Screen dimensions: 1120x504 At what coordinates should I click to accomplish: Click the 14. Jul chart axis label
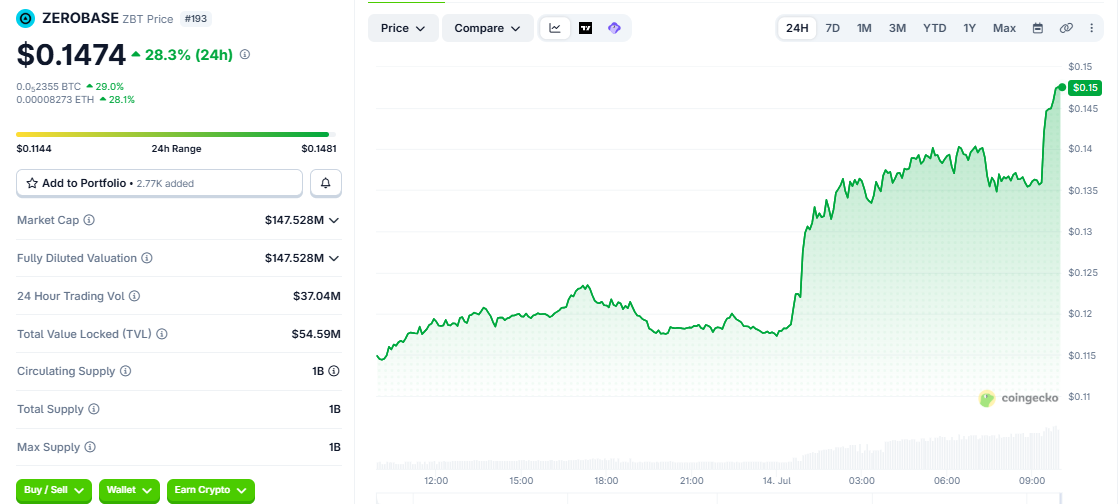(x=776, y=481)
